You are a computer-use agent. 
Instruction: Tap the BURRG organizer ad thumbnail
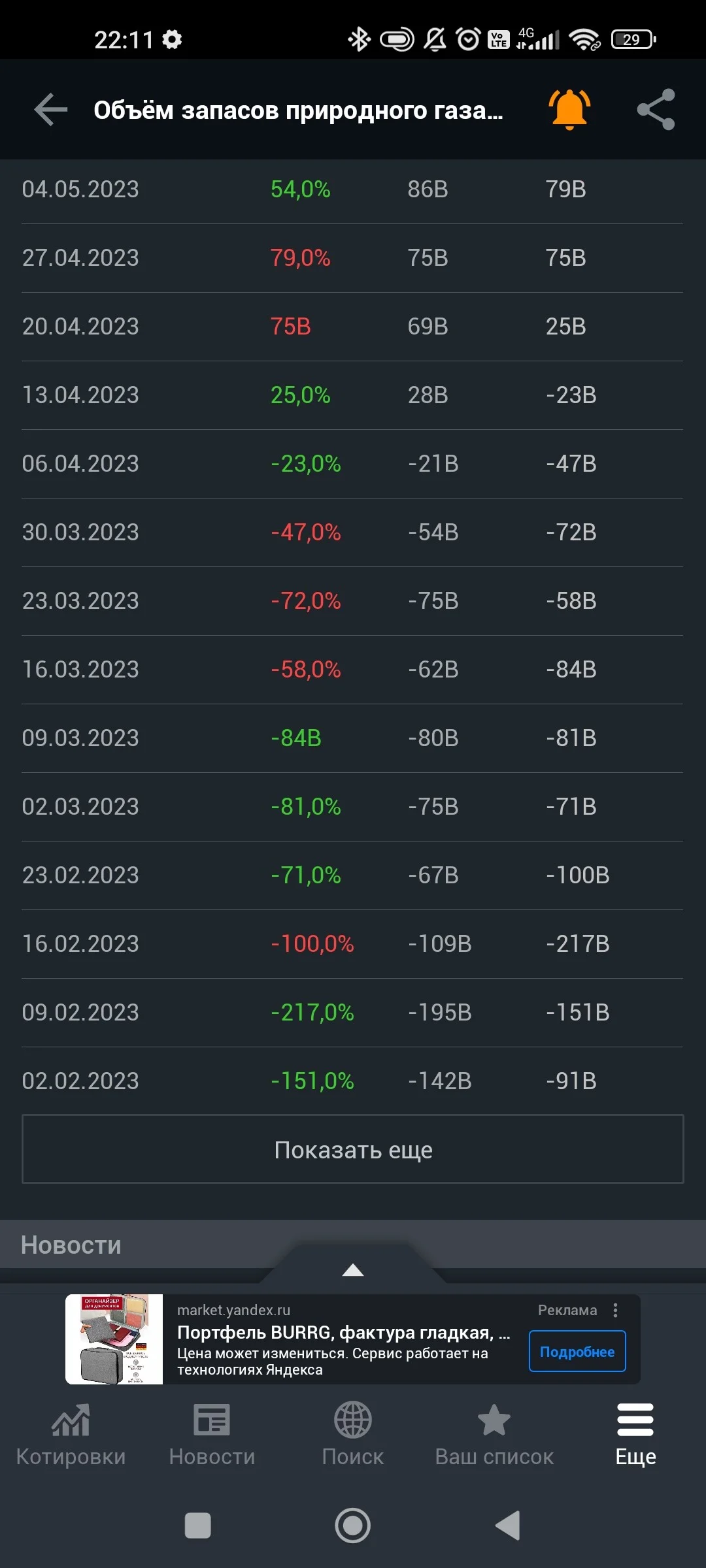click(114, 1339)
